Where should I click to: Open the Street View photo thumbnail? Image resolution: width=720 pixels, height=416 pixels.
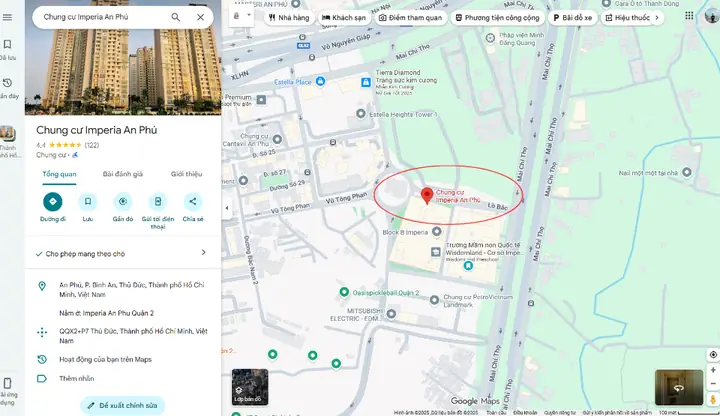click(x=679, y=387)
